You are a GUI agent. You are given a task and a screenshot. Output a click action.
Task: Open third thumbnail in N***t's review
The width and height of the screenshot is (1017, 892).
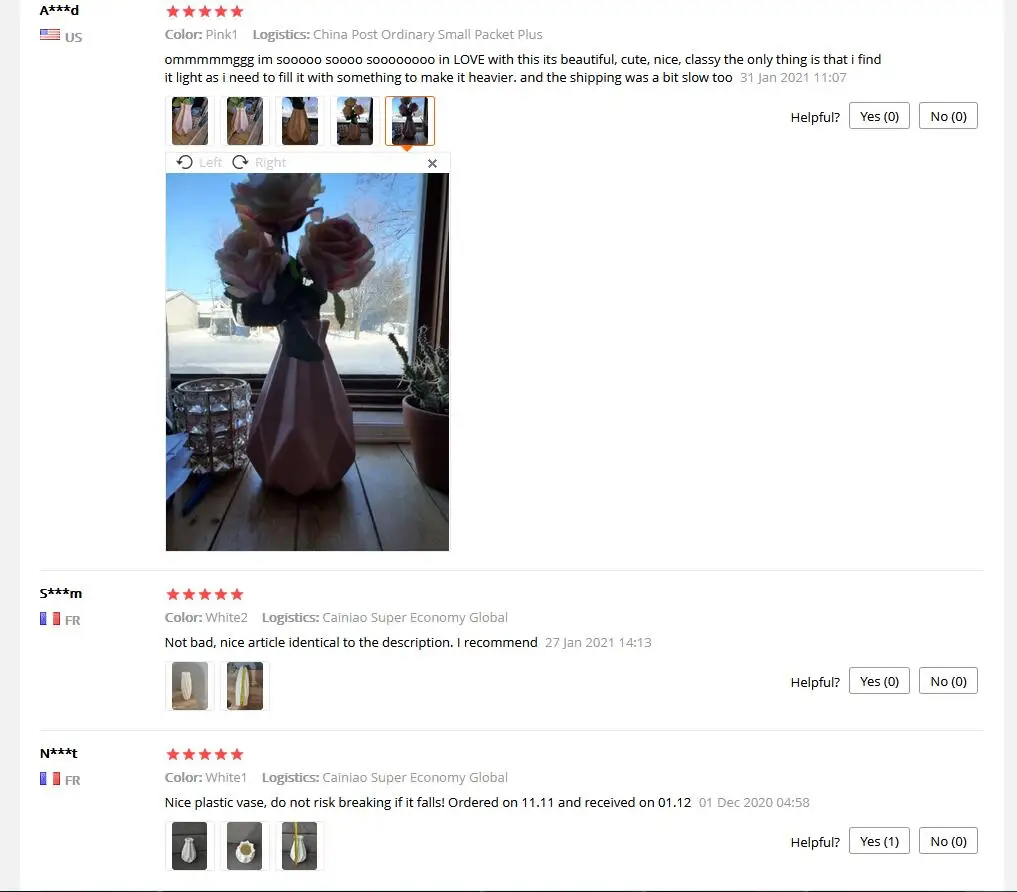(x=300, y=846)
